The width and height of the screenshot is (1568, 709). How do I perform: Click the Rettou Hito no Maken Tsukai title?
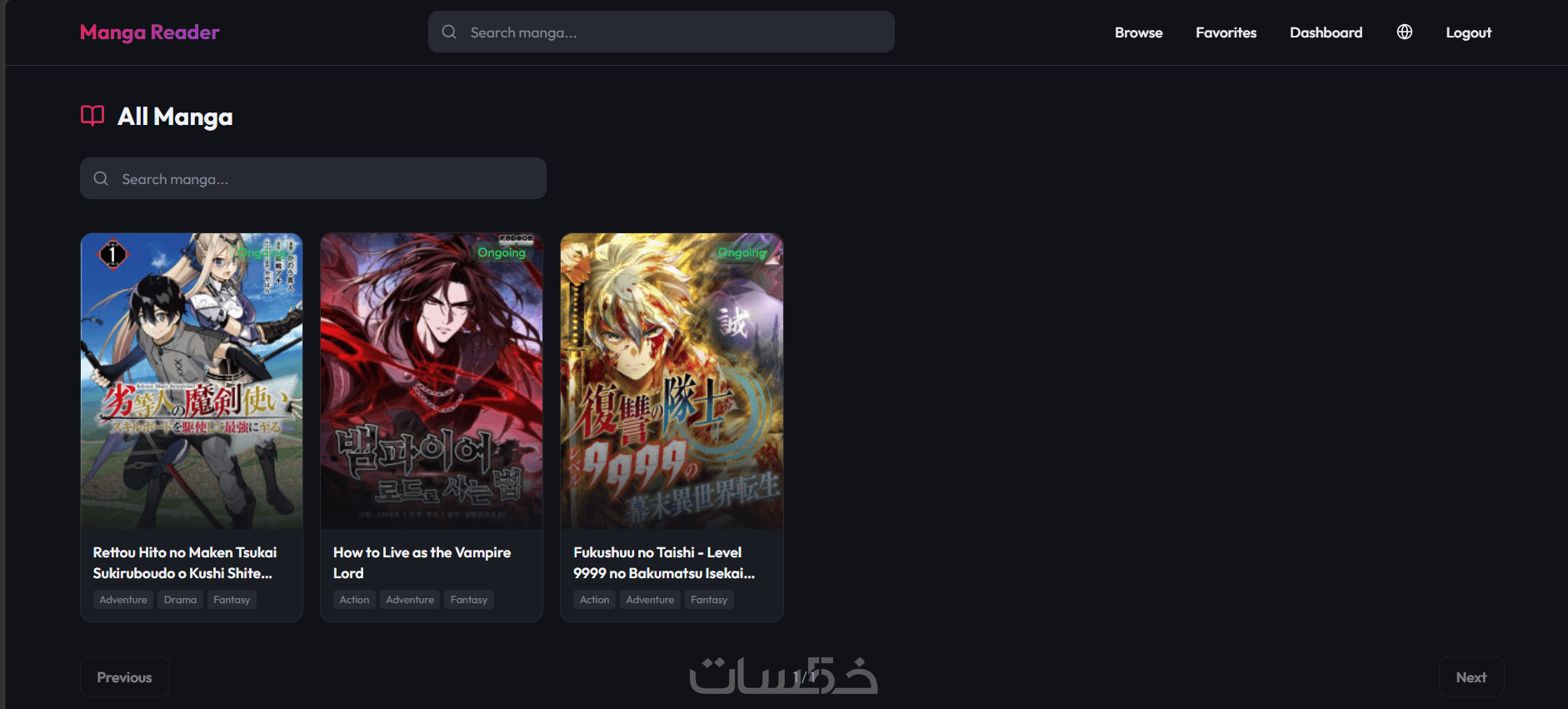185,562
